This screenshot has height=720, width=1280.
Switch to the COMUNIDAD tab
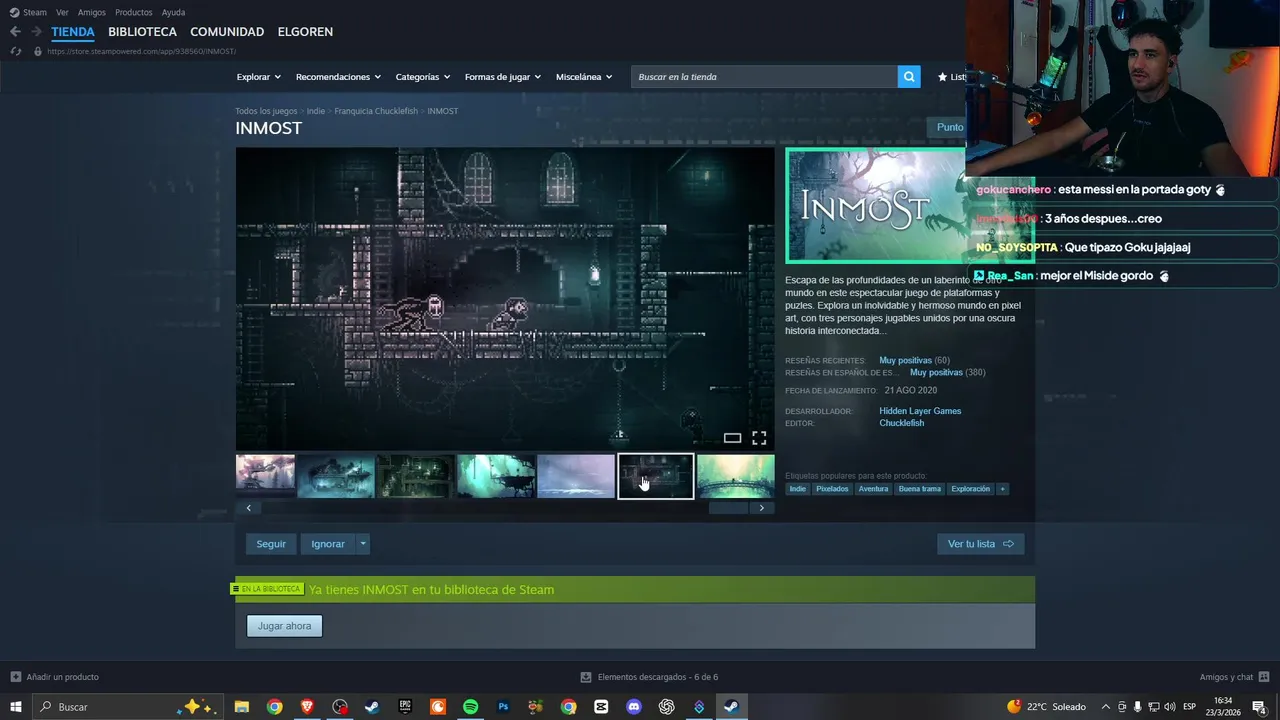227,32
